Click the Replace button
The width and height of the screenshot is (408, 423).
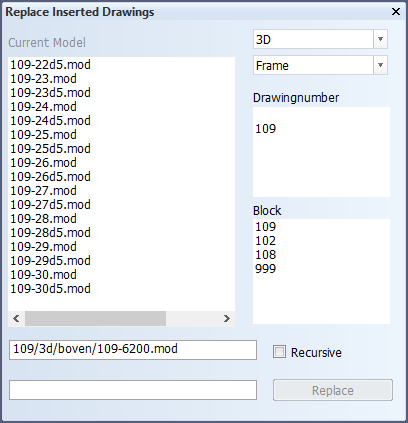pos(333,390)
